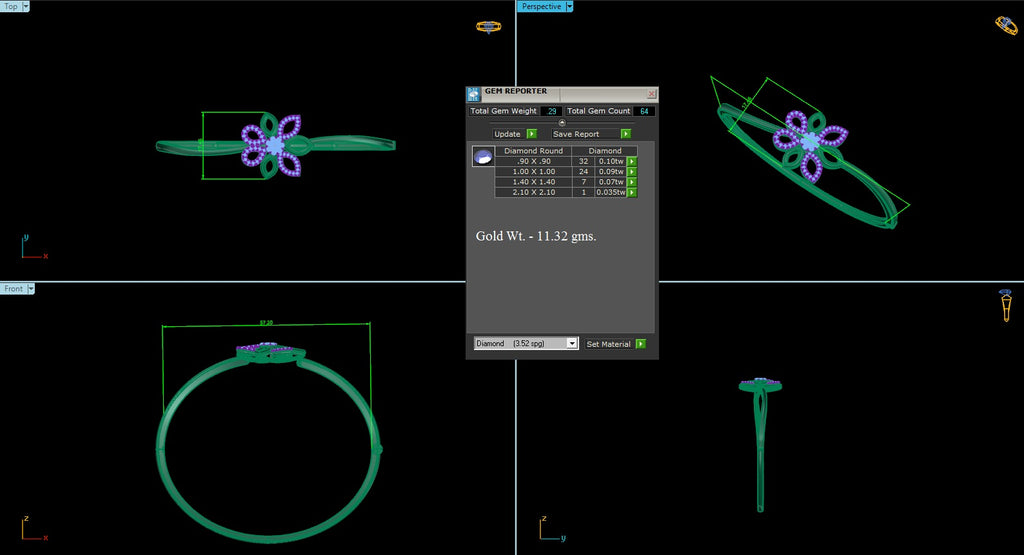Viewport: 1024px width, 555px height.
Task: Click green arrow for 1.40 X 1.40 row
Action: tap(631, 182)
